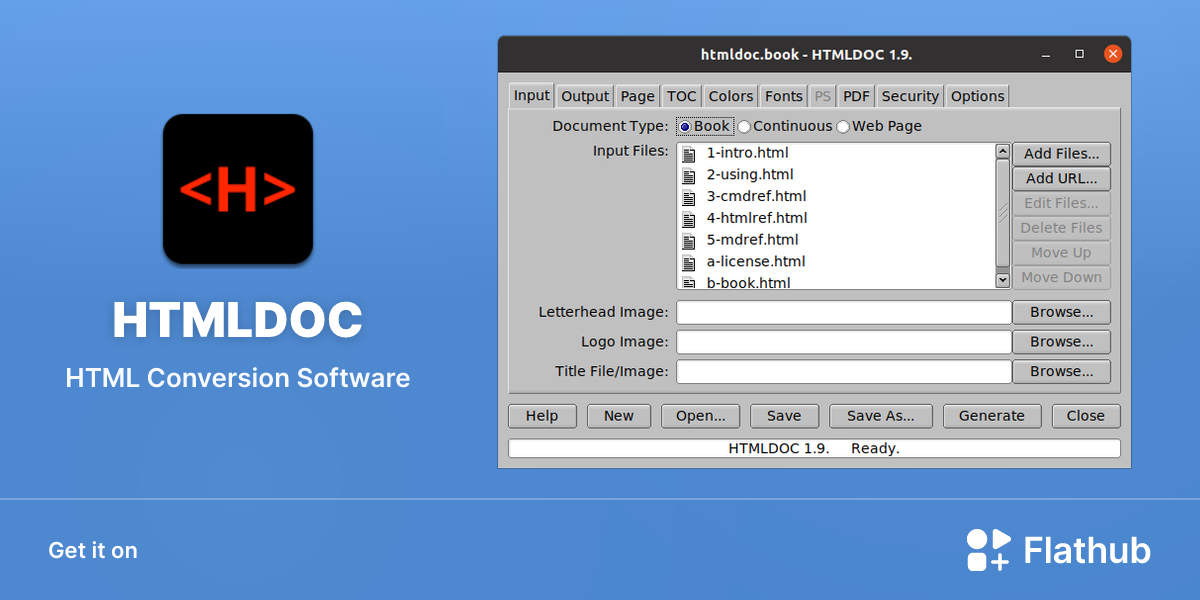Close window with orange titlebar button
Screen dimensions: 1200x600
[1112, 54]
